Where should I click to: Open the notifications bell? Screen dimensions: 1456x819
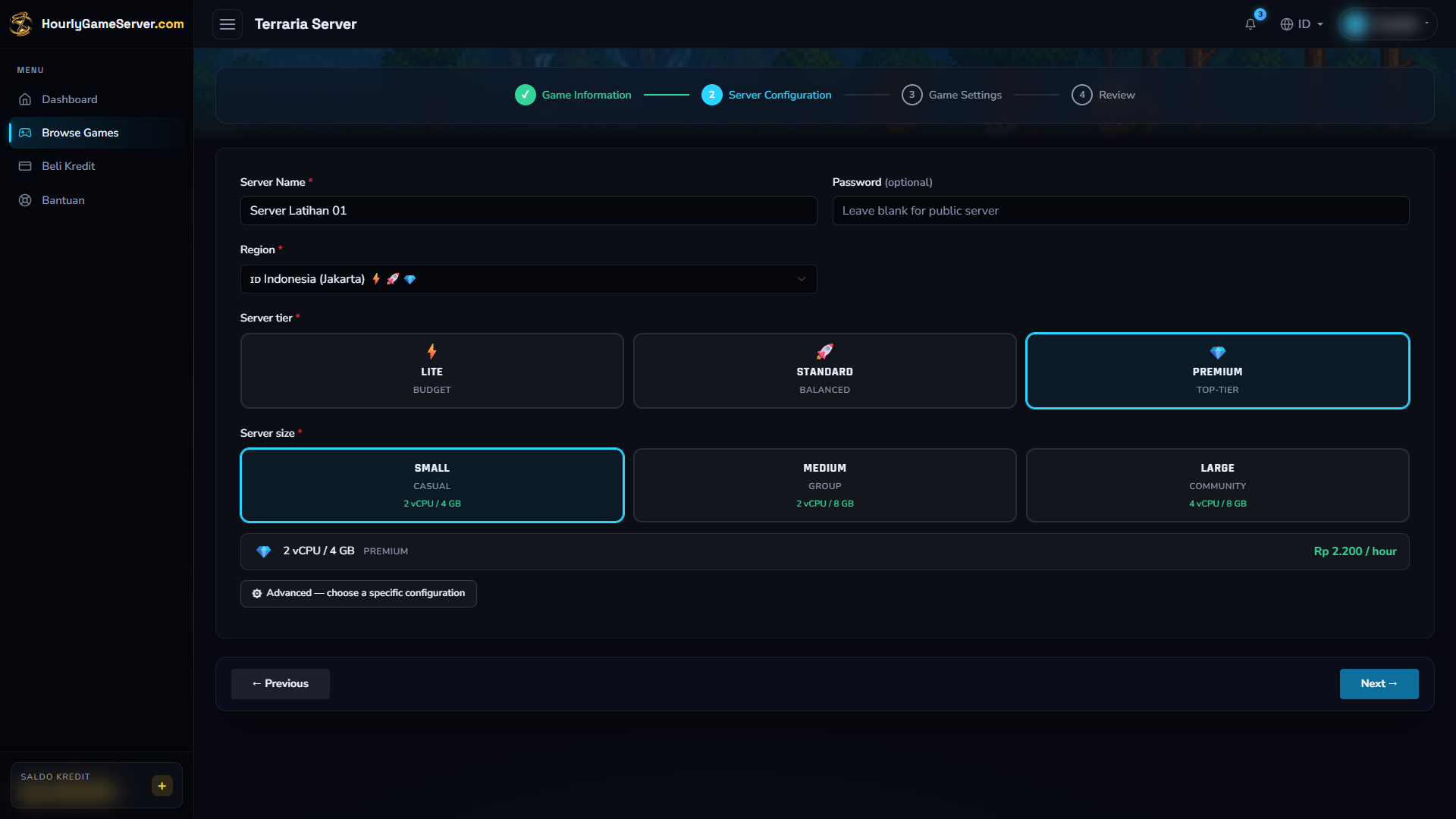pyautogui.click(x=1250, y=24)
